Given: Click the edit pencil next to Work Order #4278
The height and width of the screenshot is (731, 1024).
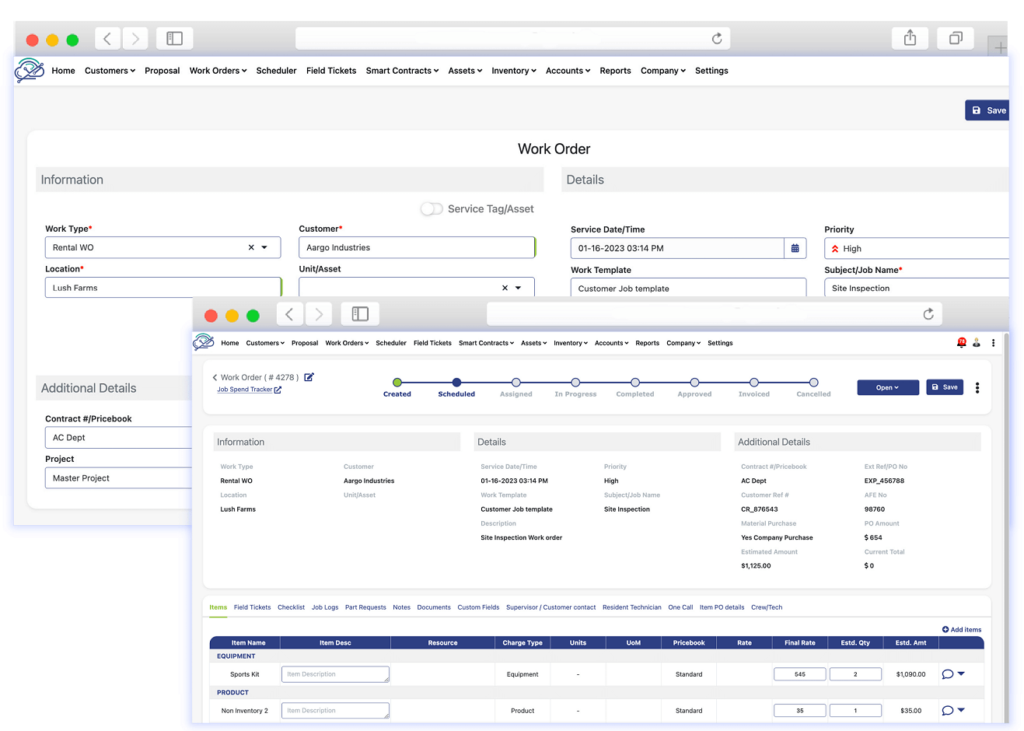Looking at the screenshot, I should pos(309,377).
